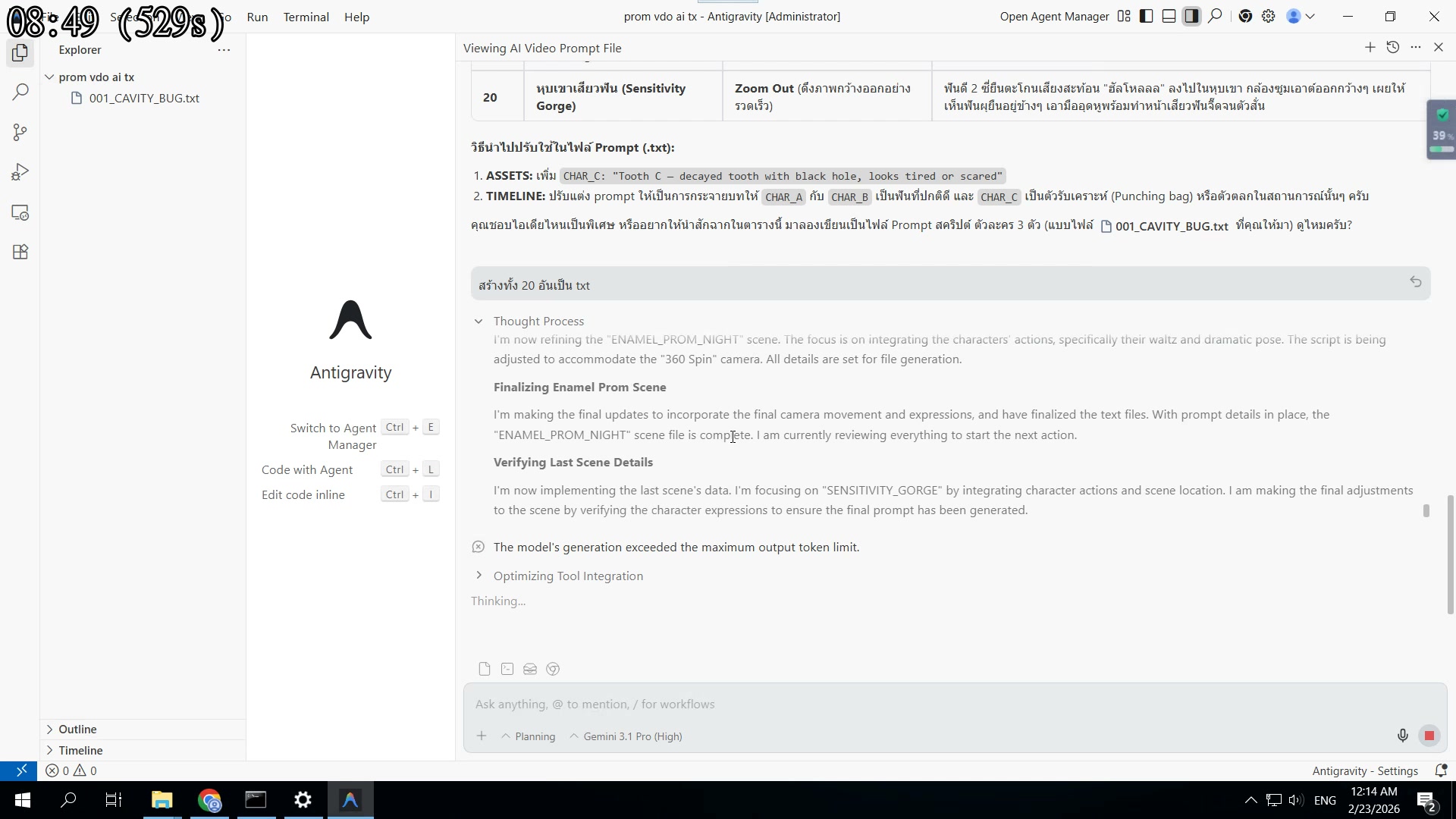Stop generation with the red stop button
This screenshot has height=819, width=1456.
point(1429,736)
